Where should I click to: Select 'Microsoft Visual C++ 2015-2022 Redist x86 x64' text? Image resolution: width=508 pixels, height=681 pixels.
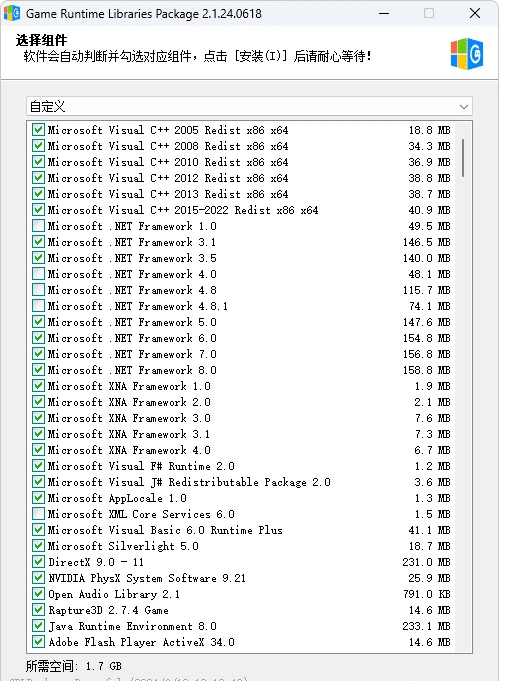(x=183, y=210)
